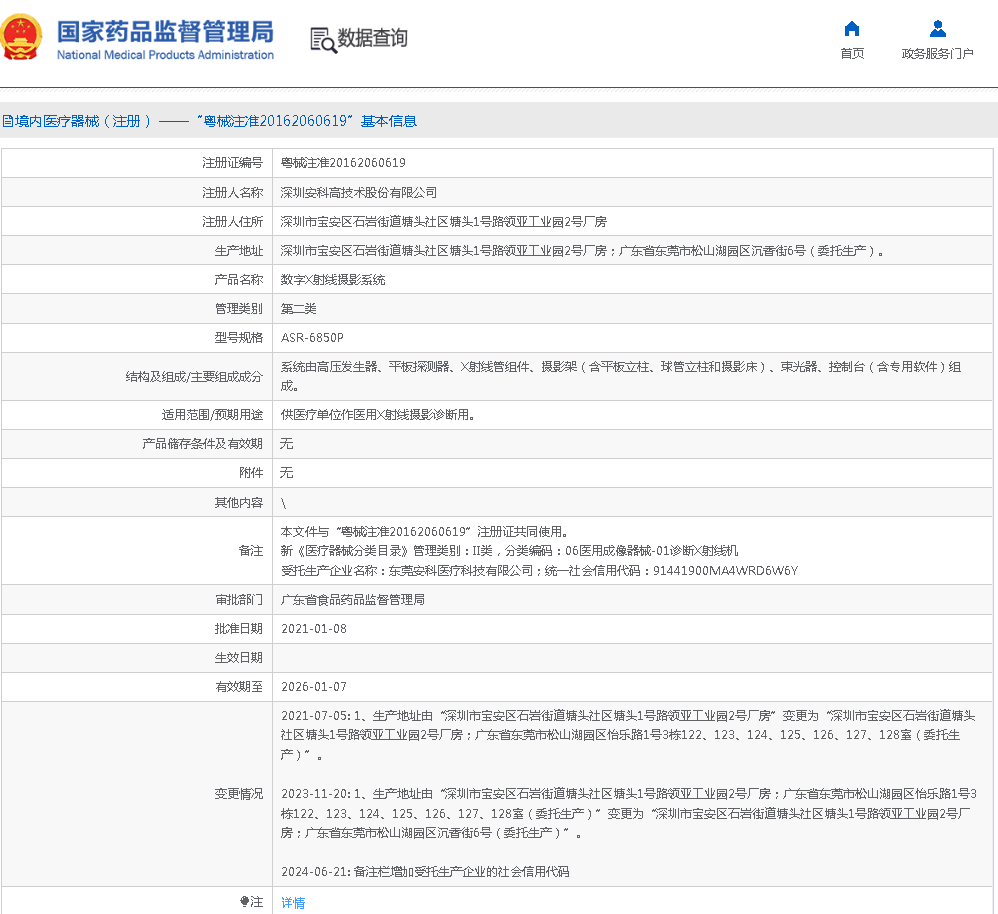Click the national emblem logo
This screenshot has width=998, height=914.
(x=22, y=39)
